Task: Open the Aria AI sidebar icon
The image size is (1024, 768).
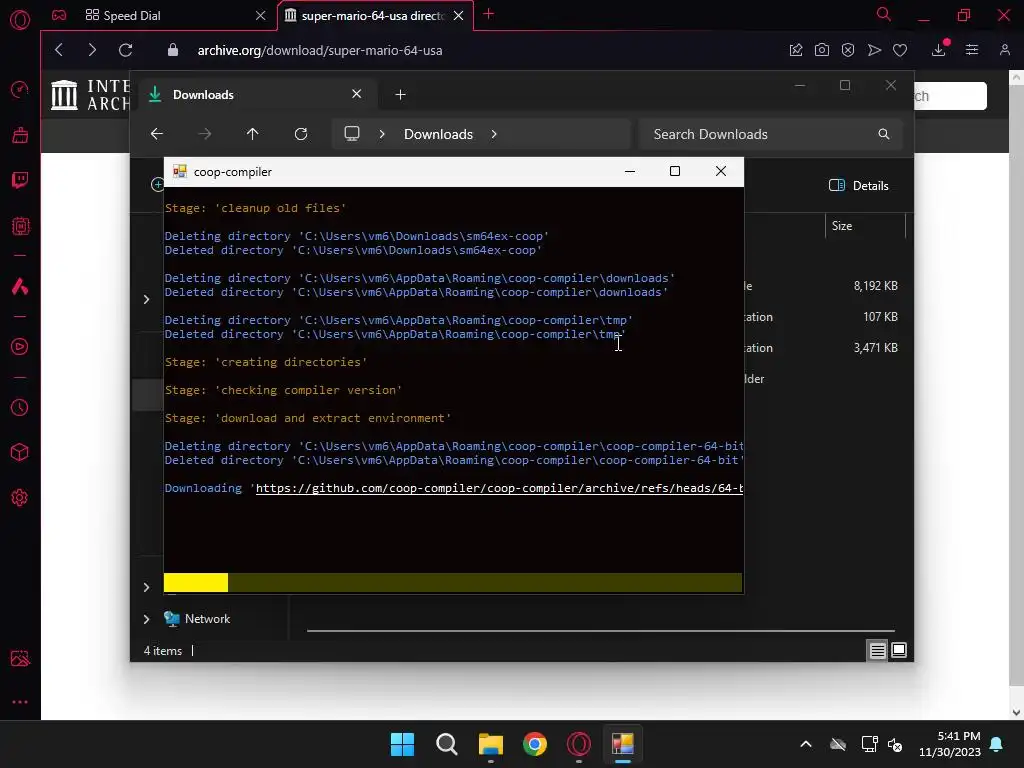Action: point(20,286)
